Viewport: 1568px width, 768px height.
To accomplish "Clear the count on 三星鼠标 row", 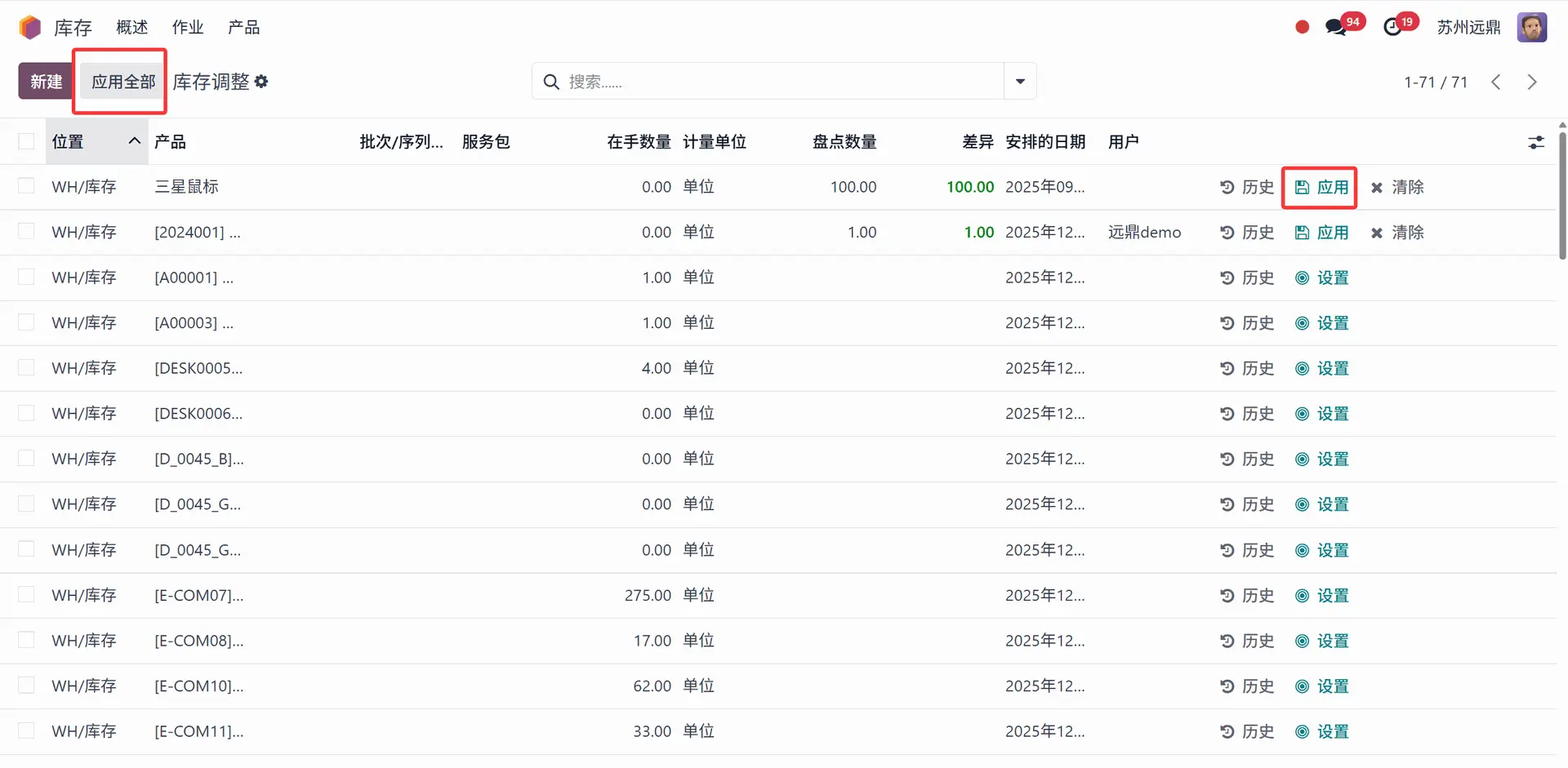I will click(x=1397, y=187).
